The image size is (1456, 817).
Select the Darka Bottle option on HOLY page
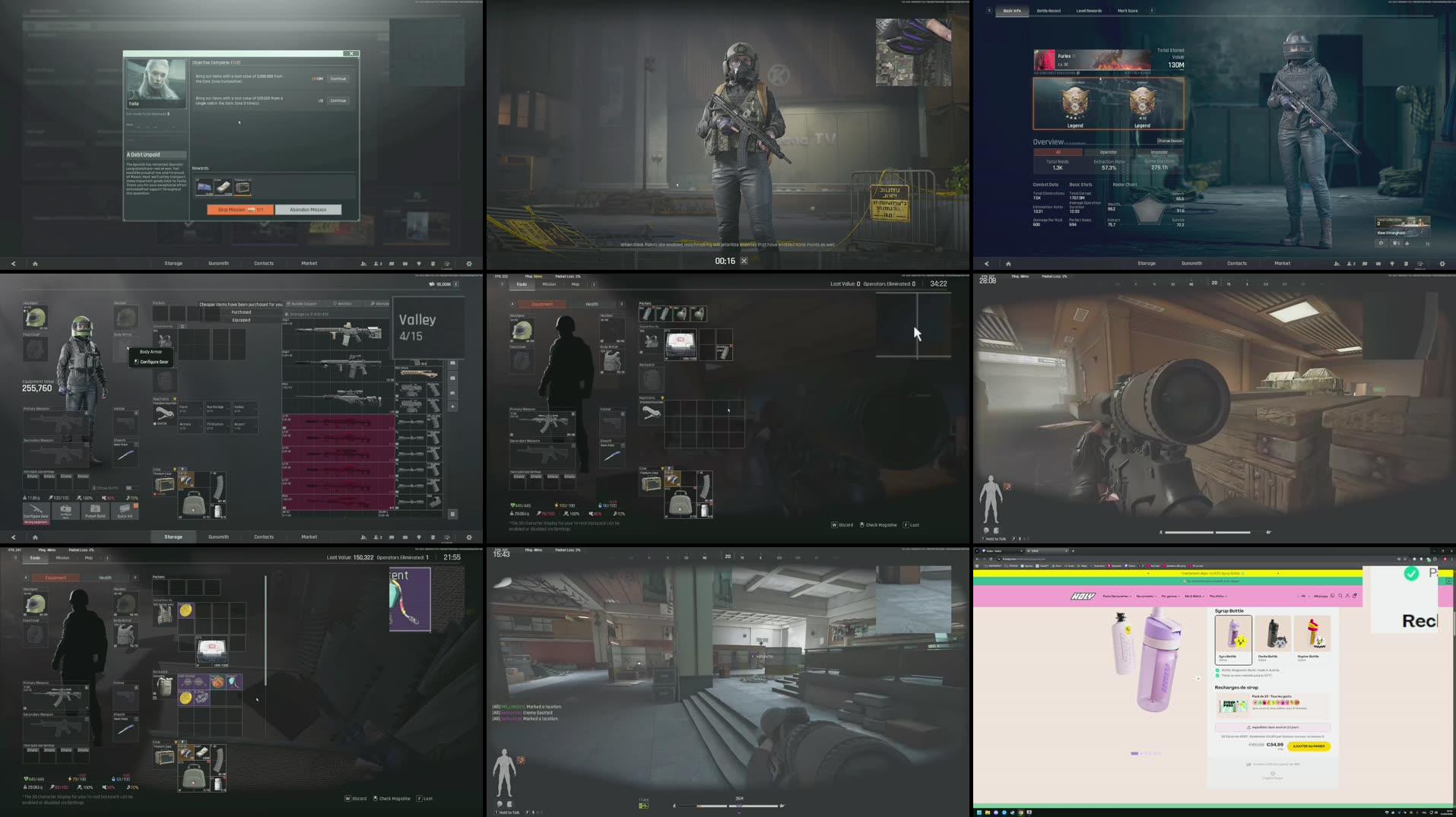point(1273,639)
